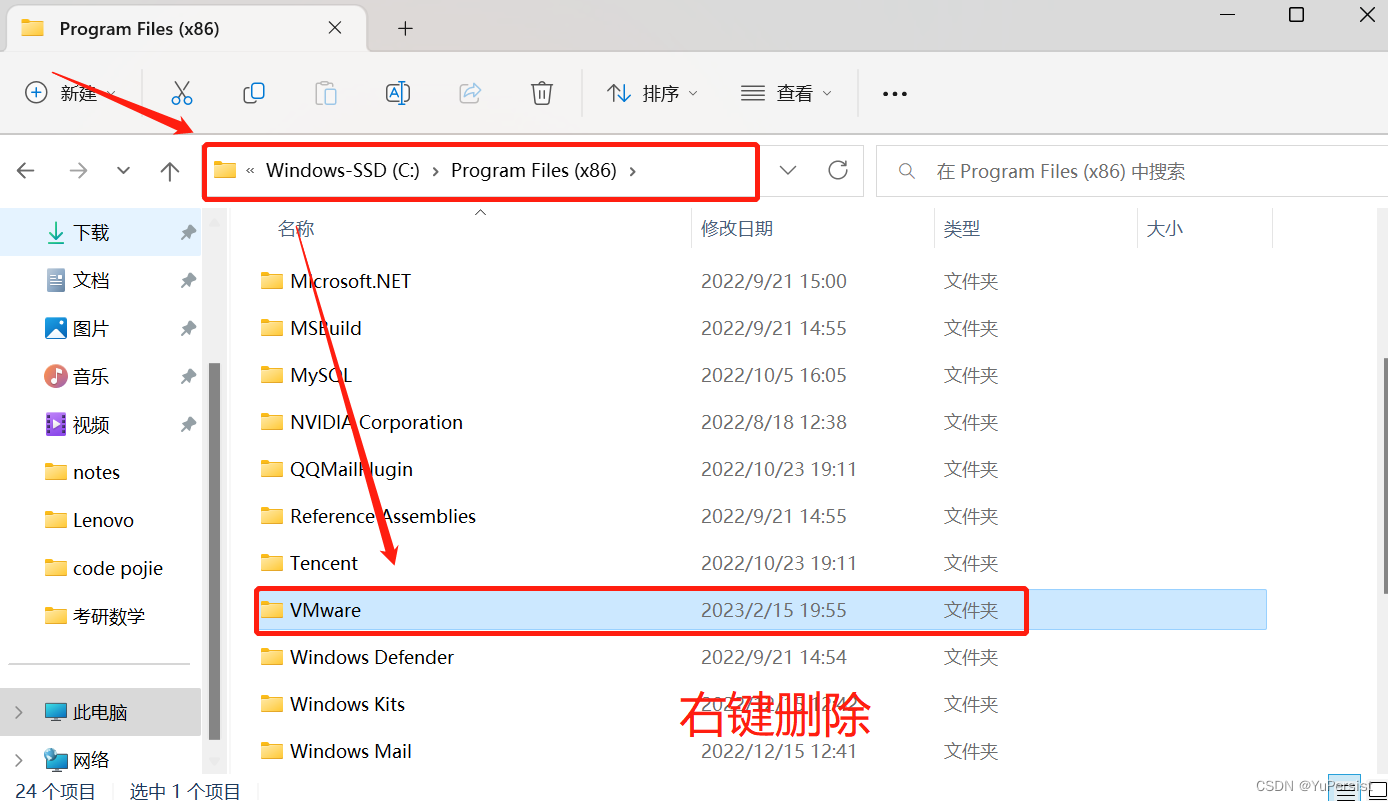Click the sidebar vertical scrollbar
Screen dimensions: 1388x801
pyautogui.click(x=214, y=552)
